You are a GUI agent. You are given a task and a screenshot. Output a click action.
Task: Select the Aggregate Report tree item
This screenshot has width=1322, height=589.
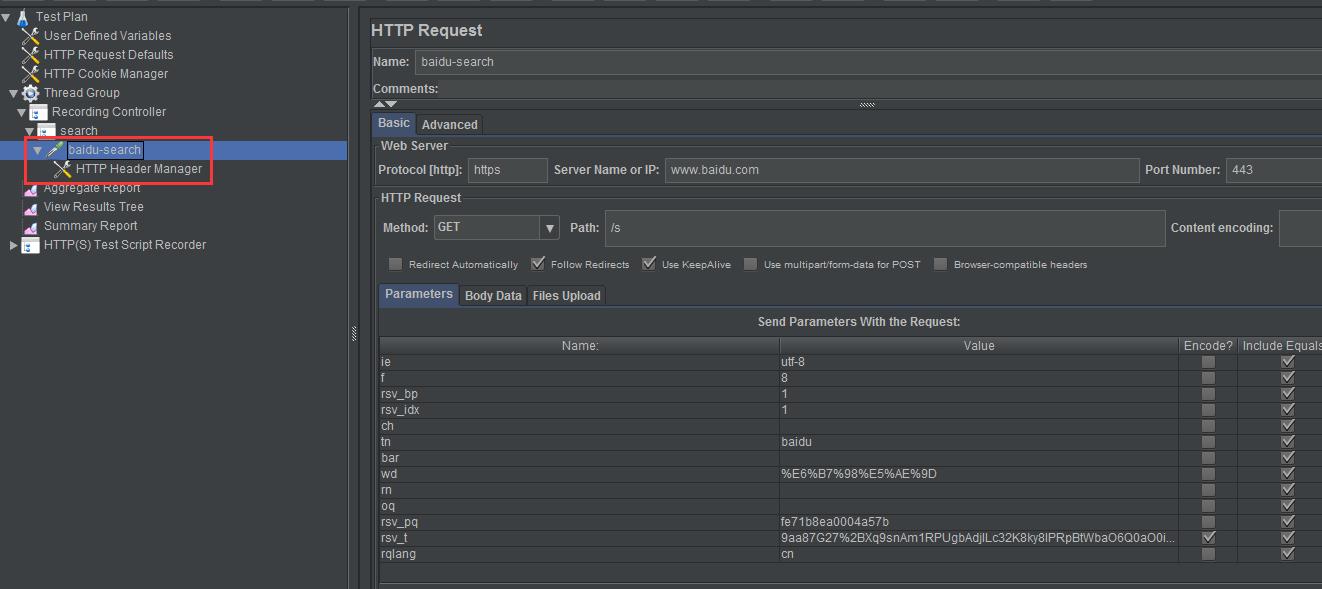(92, 188)
